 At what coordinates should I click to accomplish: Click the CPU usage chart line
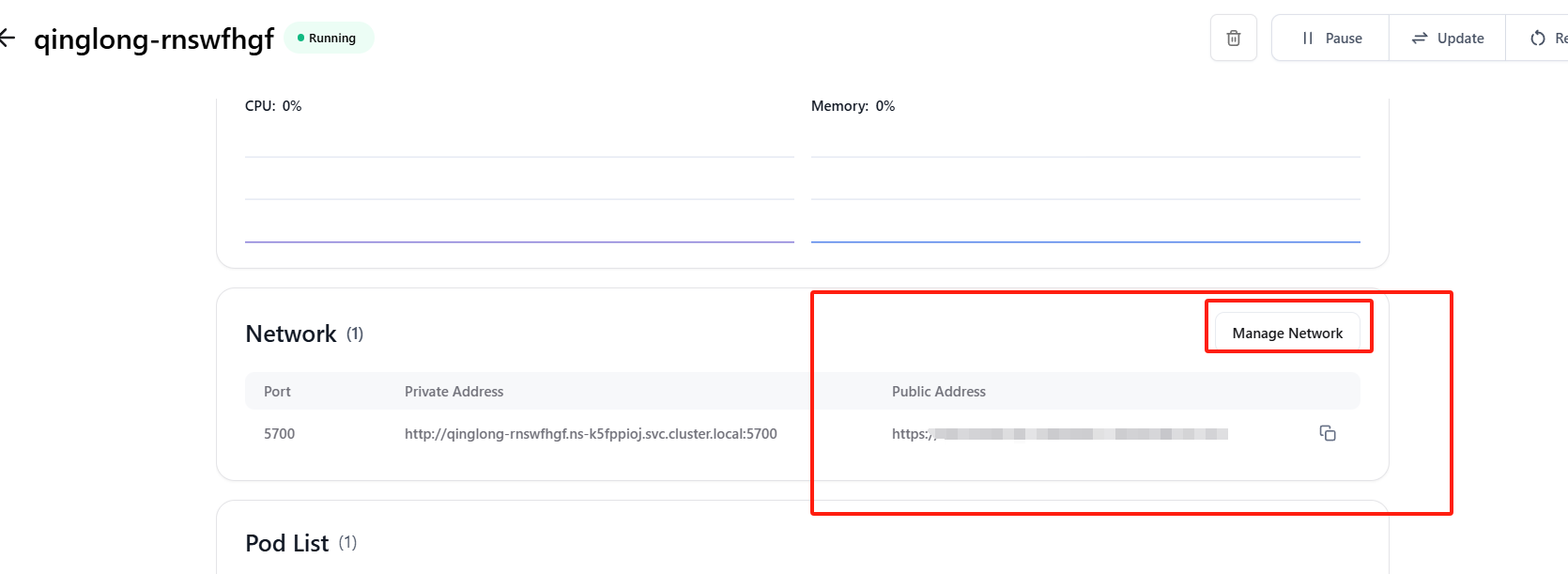[x=519, y=241]
